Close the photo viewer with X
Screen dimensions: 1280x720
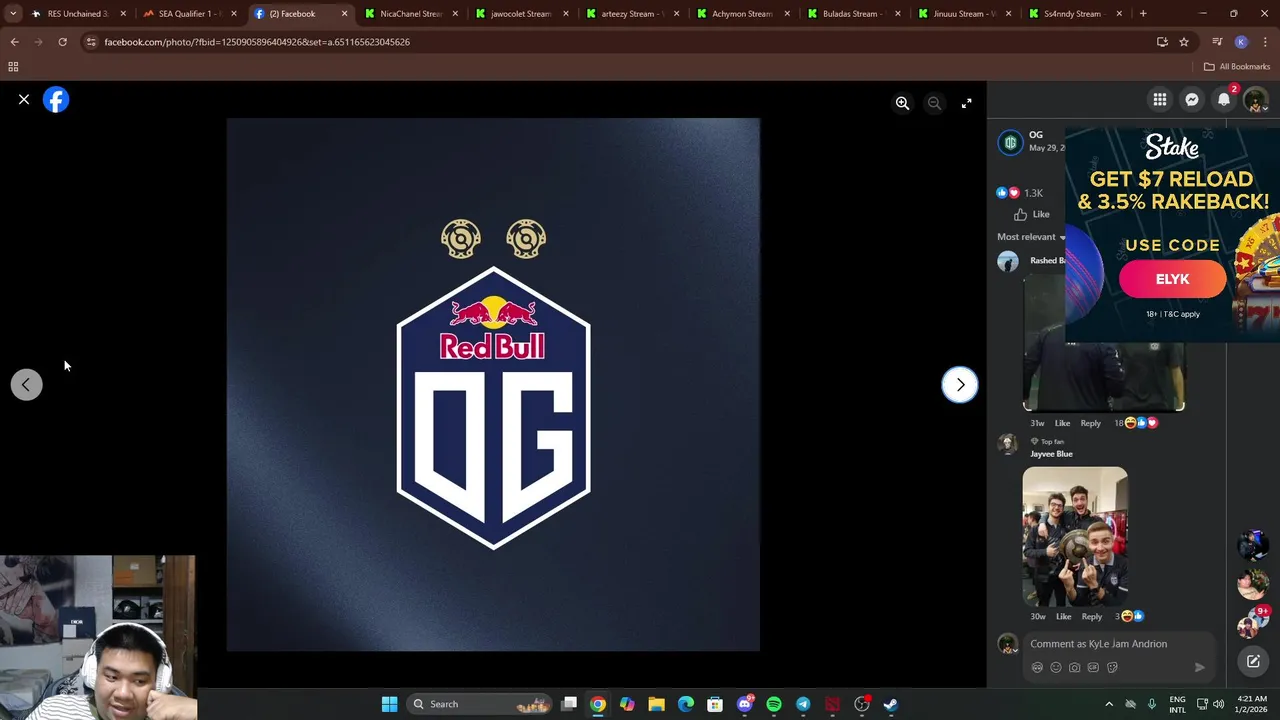[x=24, y=100]
